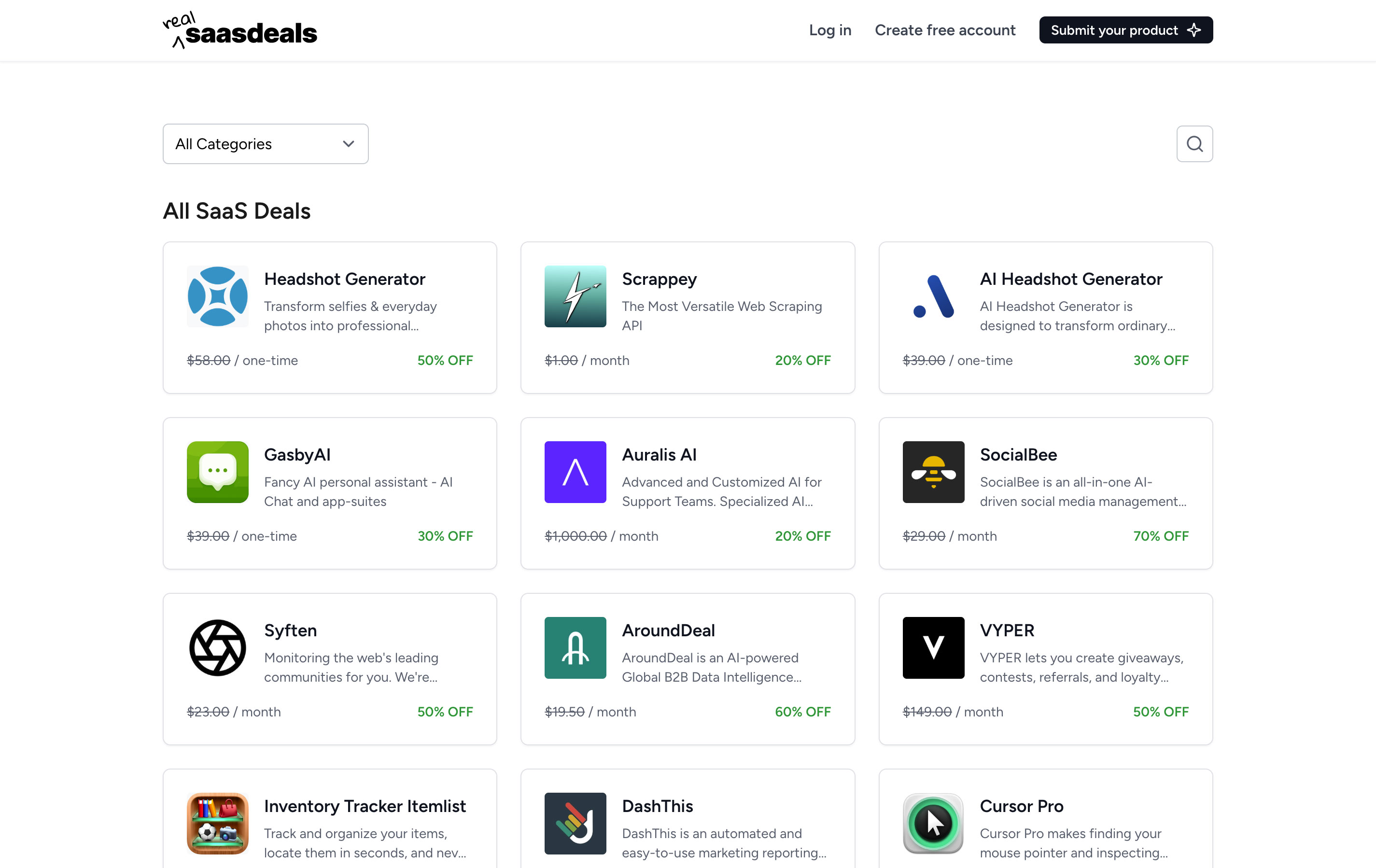This screenshot has height=868, width=1376.
Task: Open the DashThis deal title
Action: click(x=657, y=806)
